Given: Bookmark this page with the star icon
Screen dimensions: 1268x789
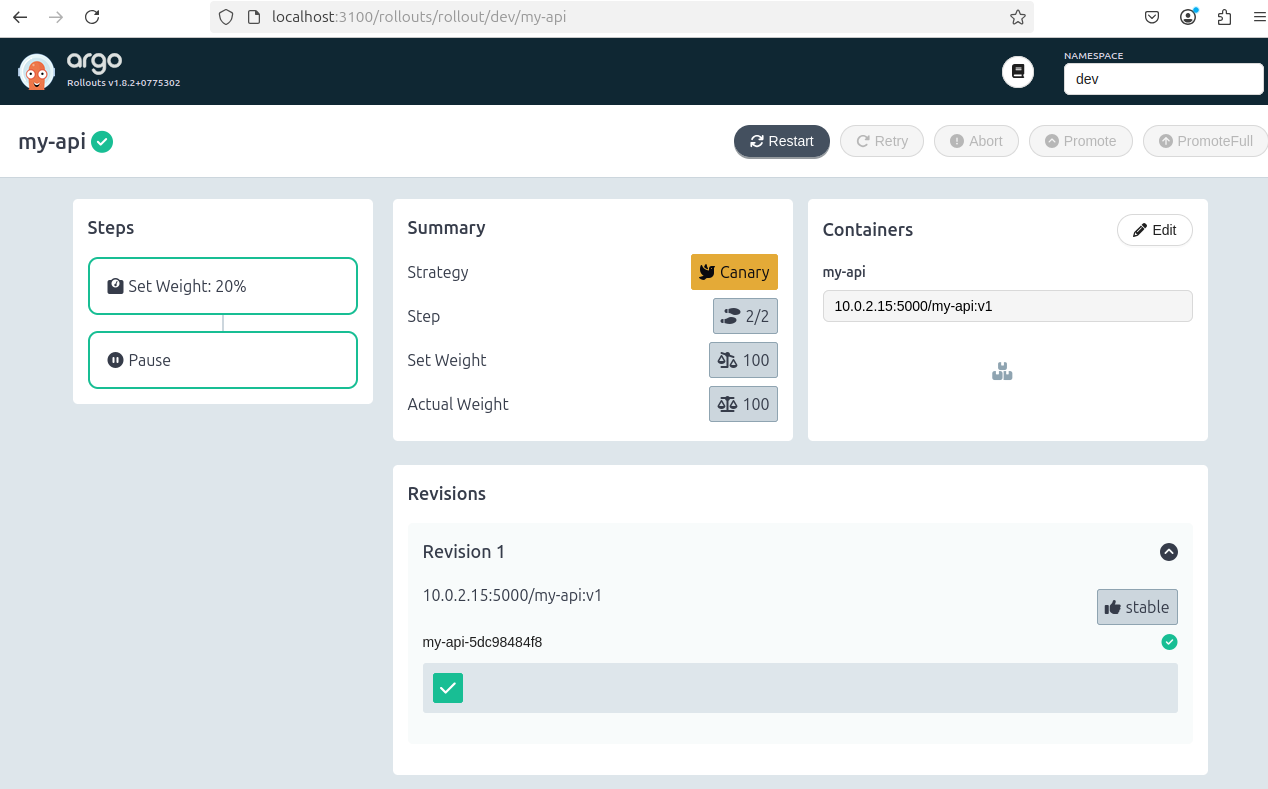Looking at the screenshot, I should (1018, 17).
